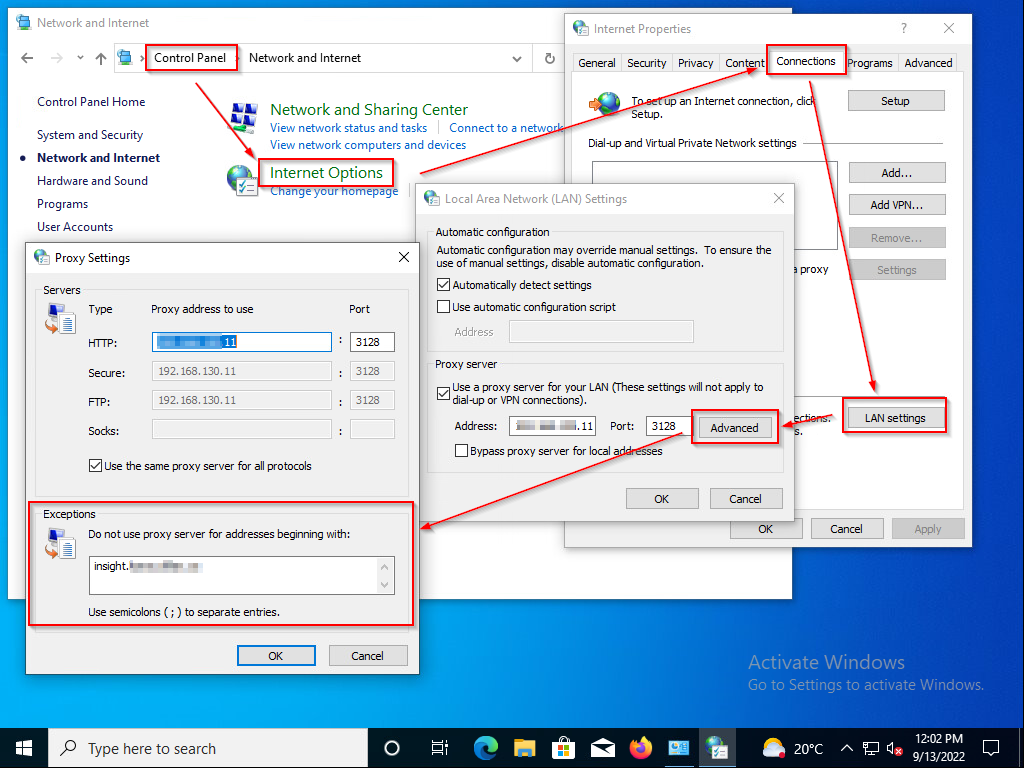The image size is (1024, 768).
Task: Open Microsoft Edge from the taskbar
Action: tap(485, 748)
